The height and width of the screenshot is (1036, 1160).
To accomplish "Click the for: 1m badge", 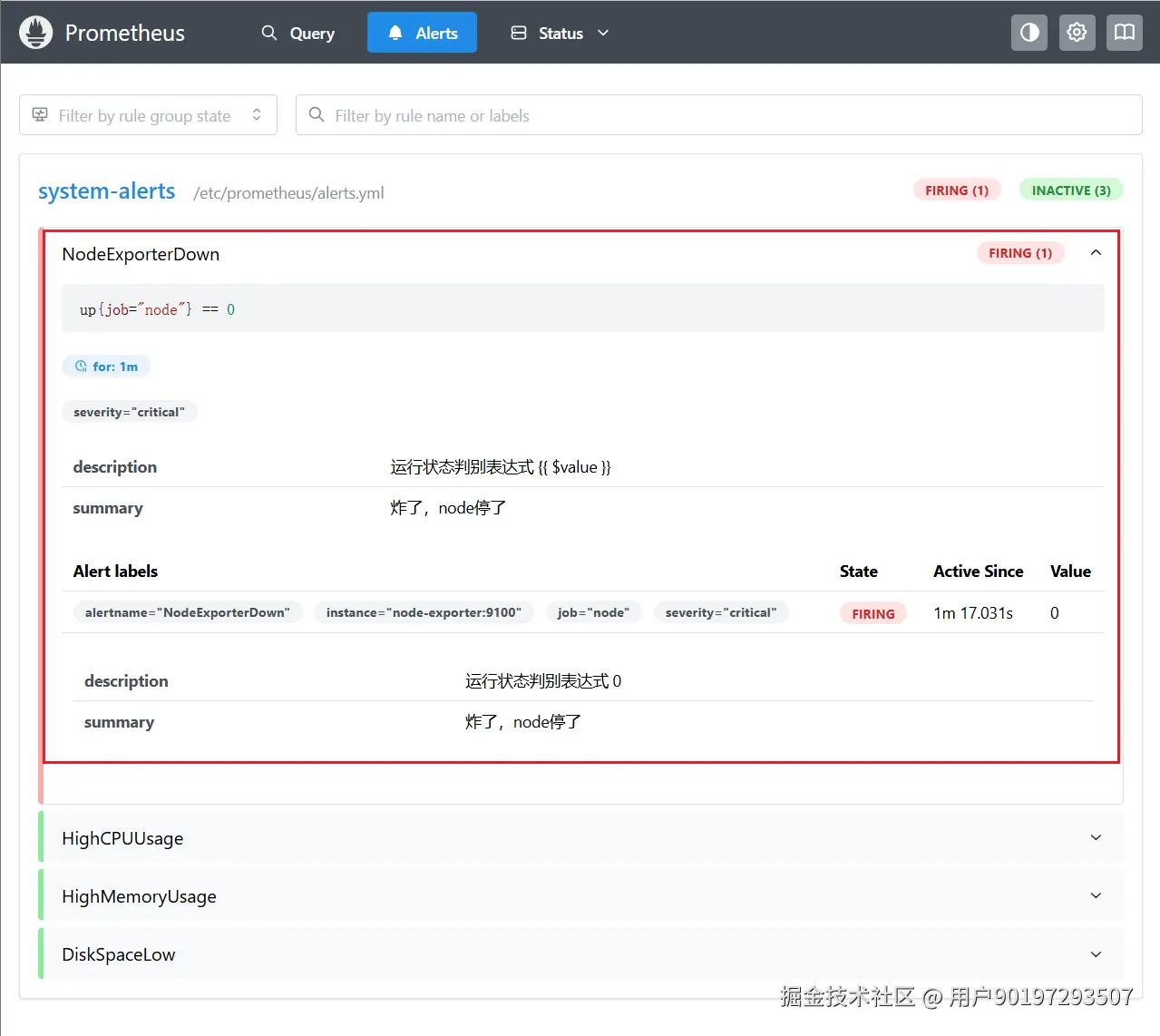I will [106, 367].
